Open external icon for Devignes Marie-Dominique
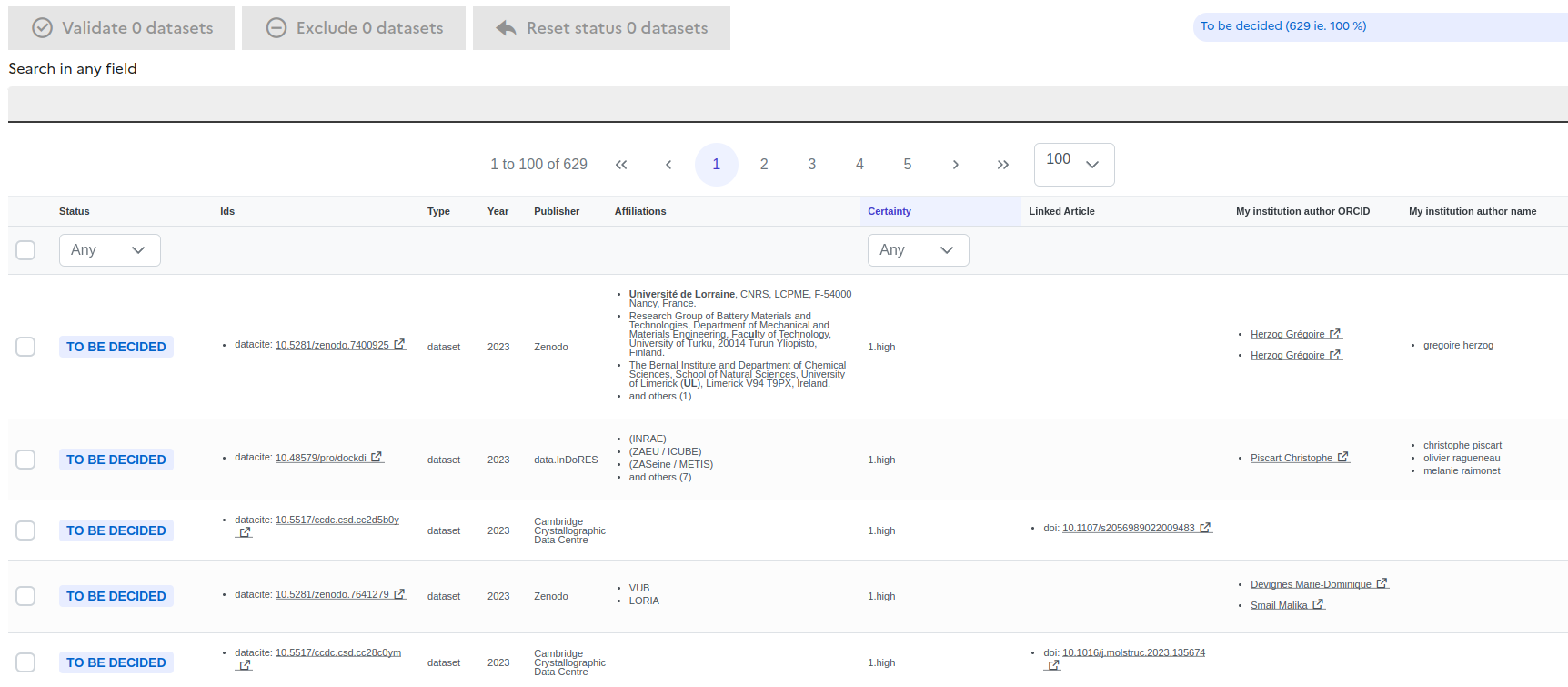The height and width of the screenshot is (687, 1568). pyautogui.click(x=1382, y=584)
